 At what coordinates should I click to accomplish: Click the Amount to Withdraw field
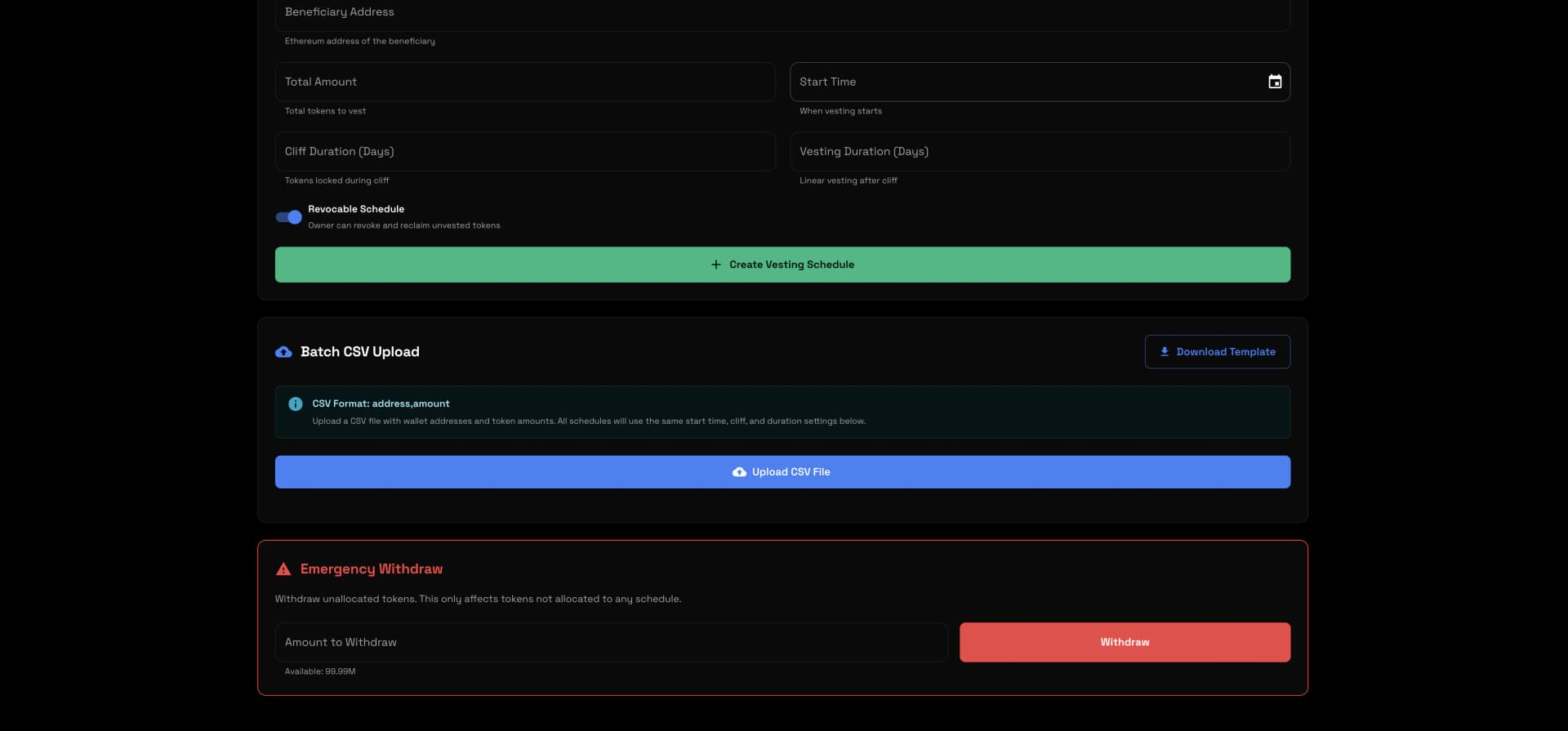coord(611,643)
